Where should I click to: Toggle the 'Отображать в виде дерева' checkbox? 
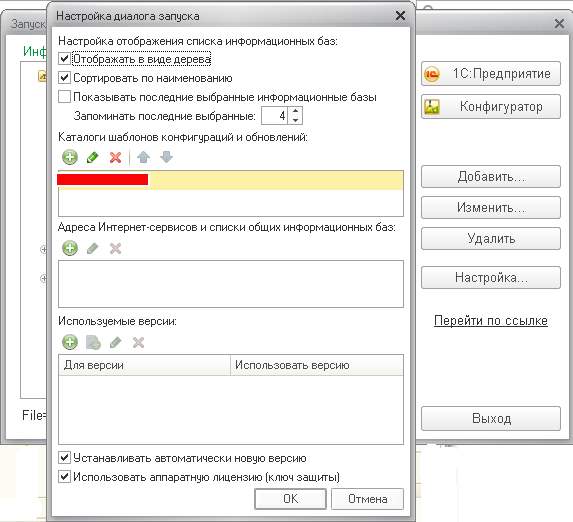[64, 59]
